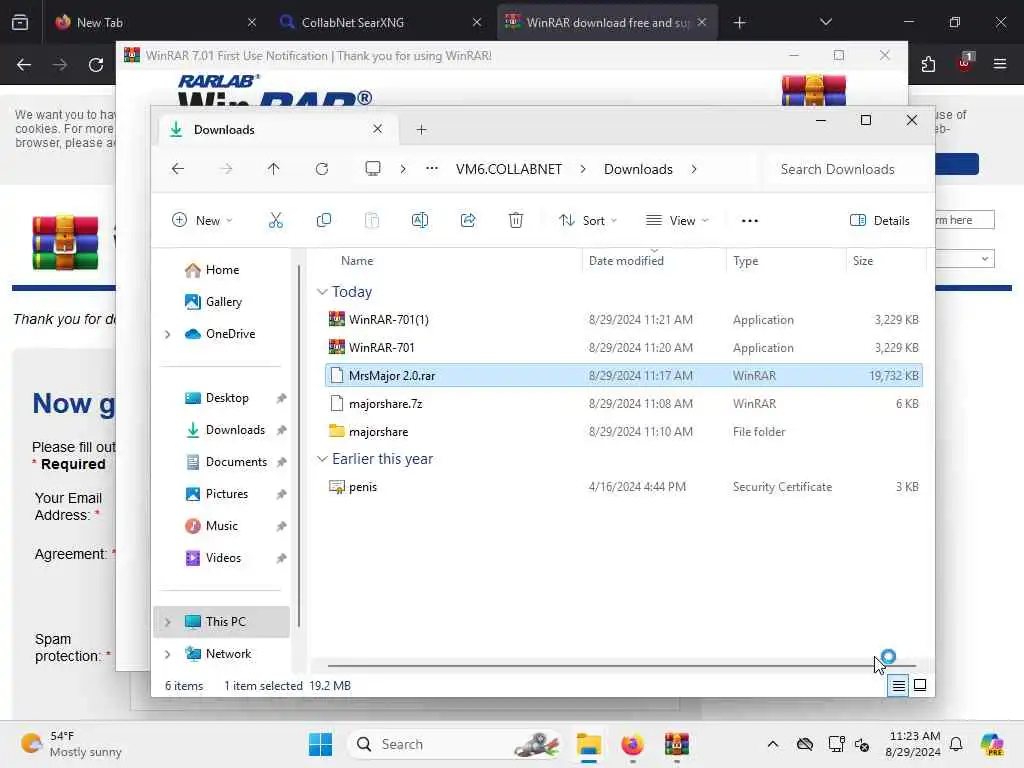This screenshot has width=1024, height=768.
Task: Expand the chevron after Downloads in breadcrumb
Action: (x=694, y=169)
